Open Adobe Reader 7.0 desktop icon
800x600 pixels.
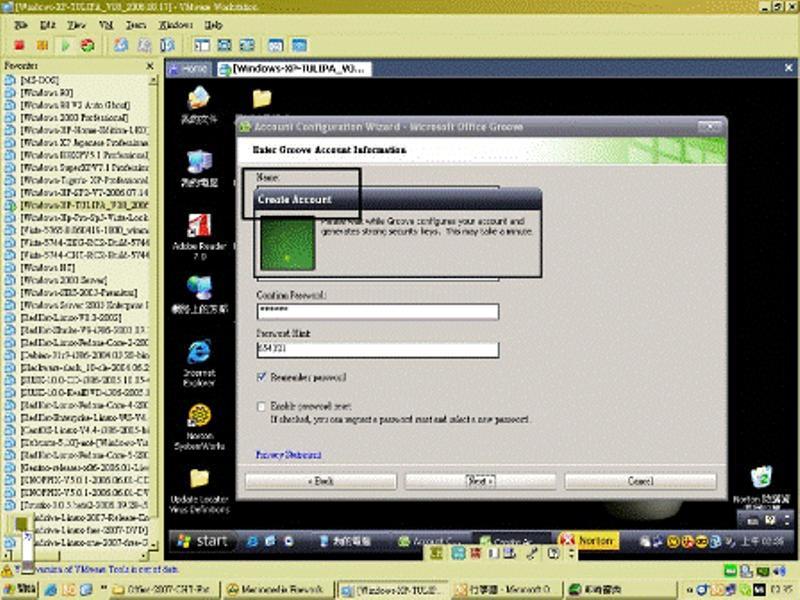[x=199, y=236]
